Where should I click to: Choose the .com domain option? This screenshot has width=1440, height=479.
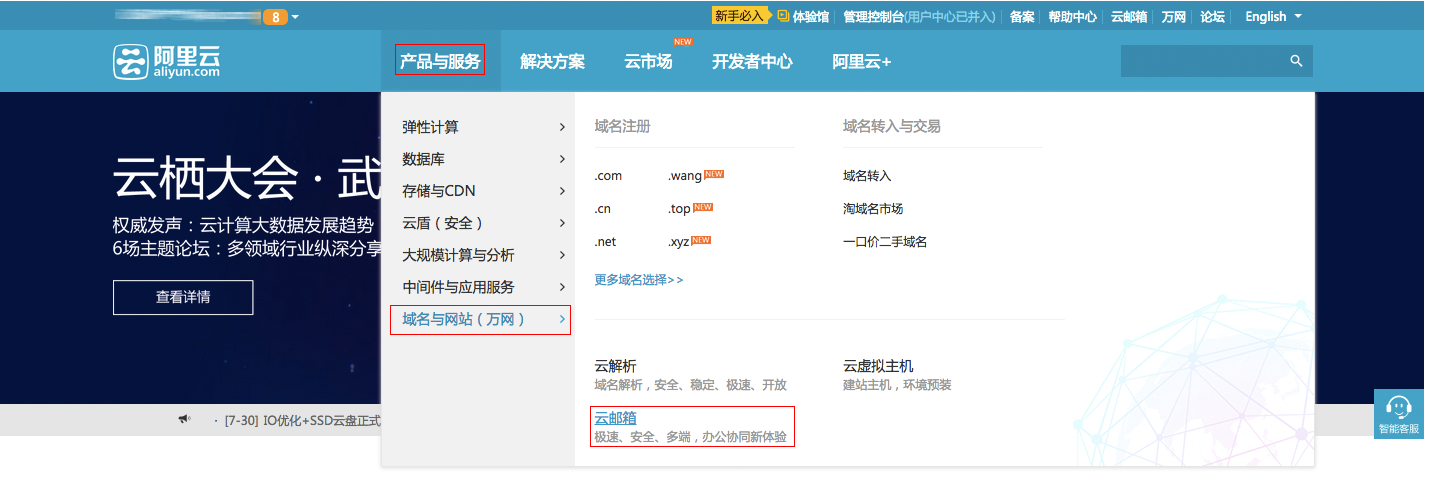coord(608,176)
